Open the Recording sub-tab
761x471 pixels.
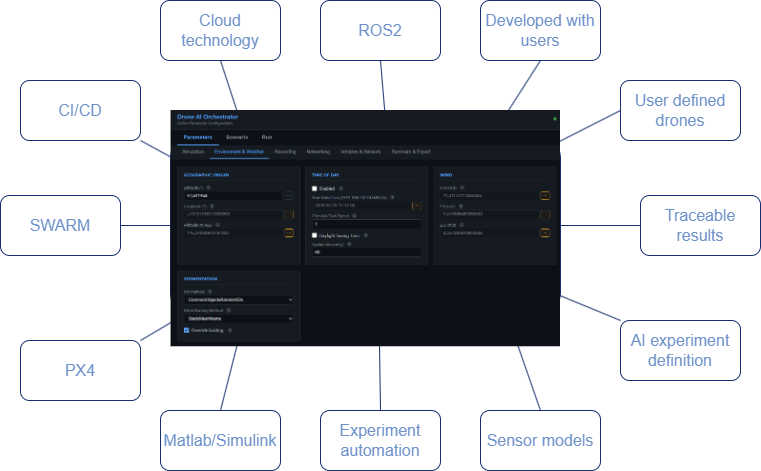285,152
